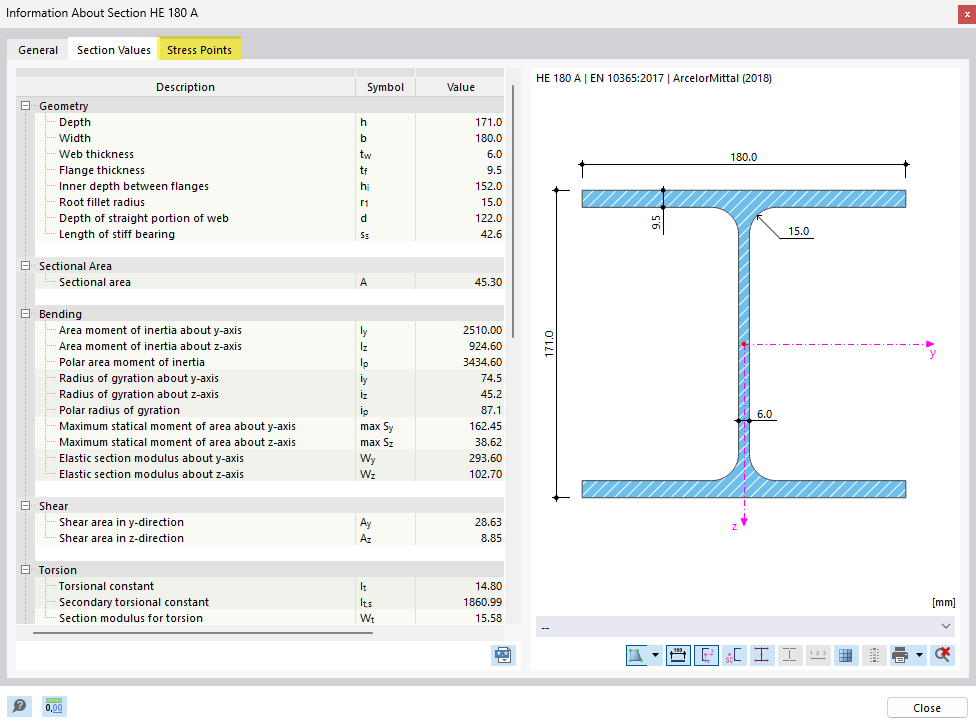The image size is (976, 726).
Task: Select the Polar radius of gyration row
Action: coord(269,410)
